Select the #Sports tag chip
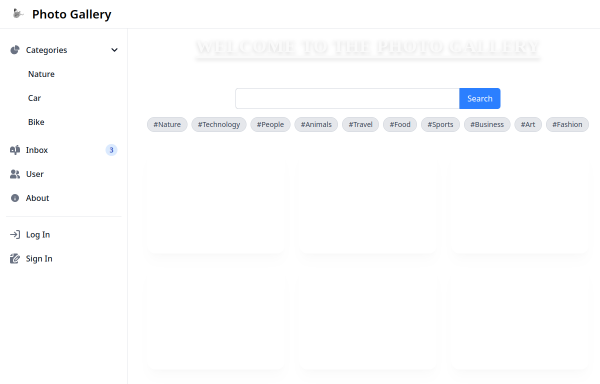600x384 pixels. tap(440, 124)
